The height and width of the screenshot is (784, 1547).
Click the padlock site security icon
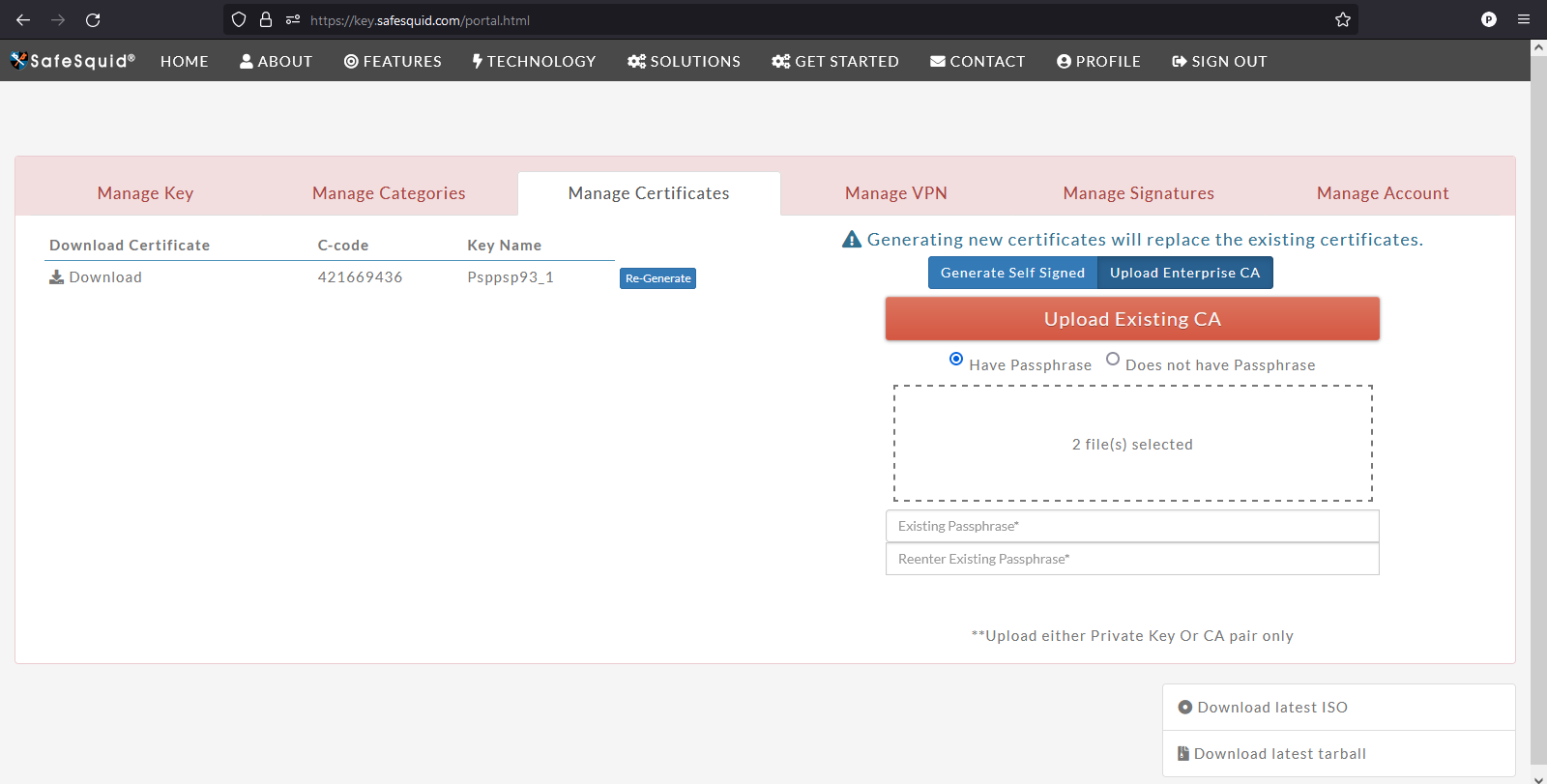point(266,19)
